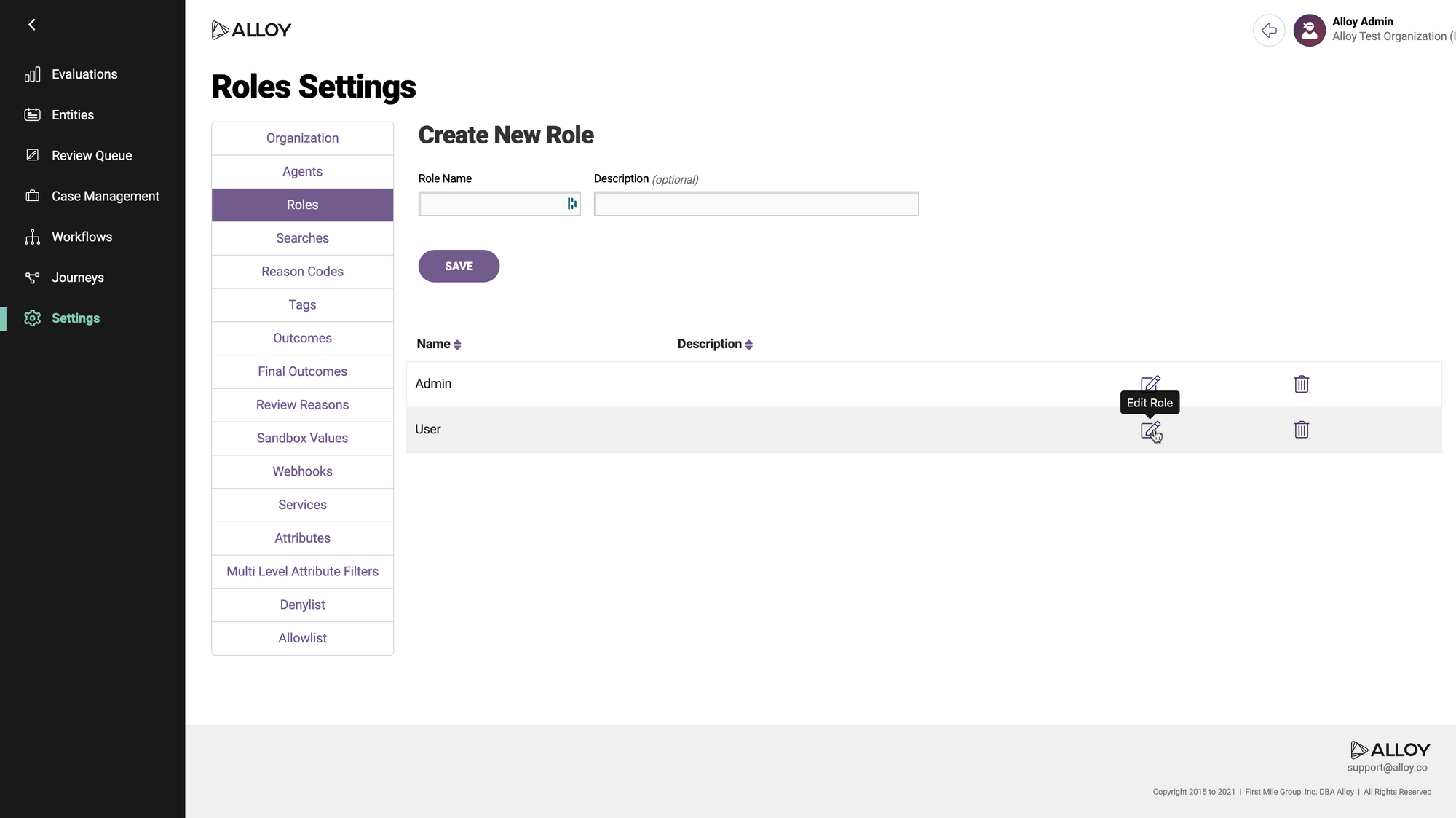Click into the Description optional field
The width and height of the screenshot is (1456, 818).
[x=756, y=204]
